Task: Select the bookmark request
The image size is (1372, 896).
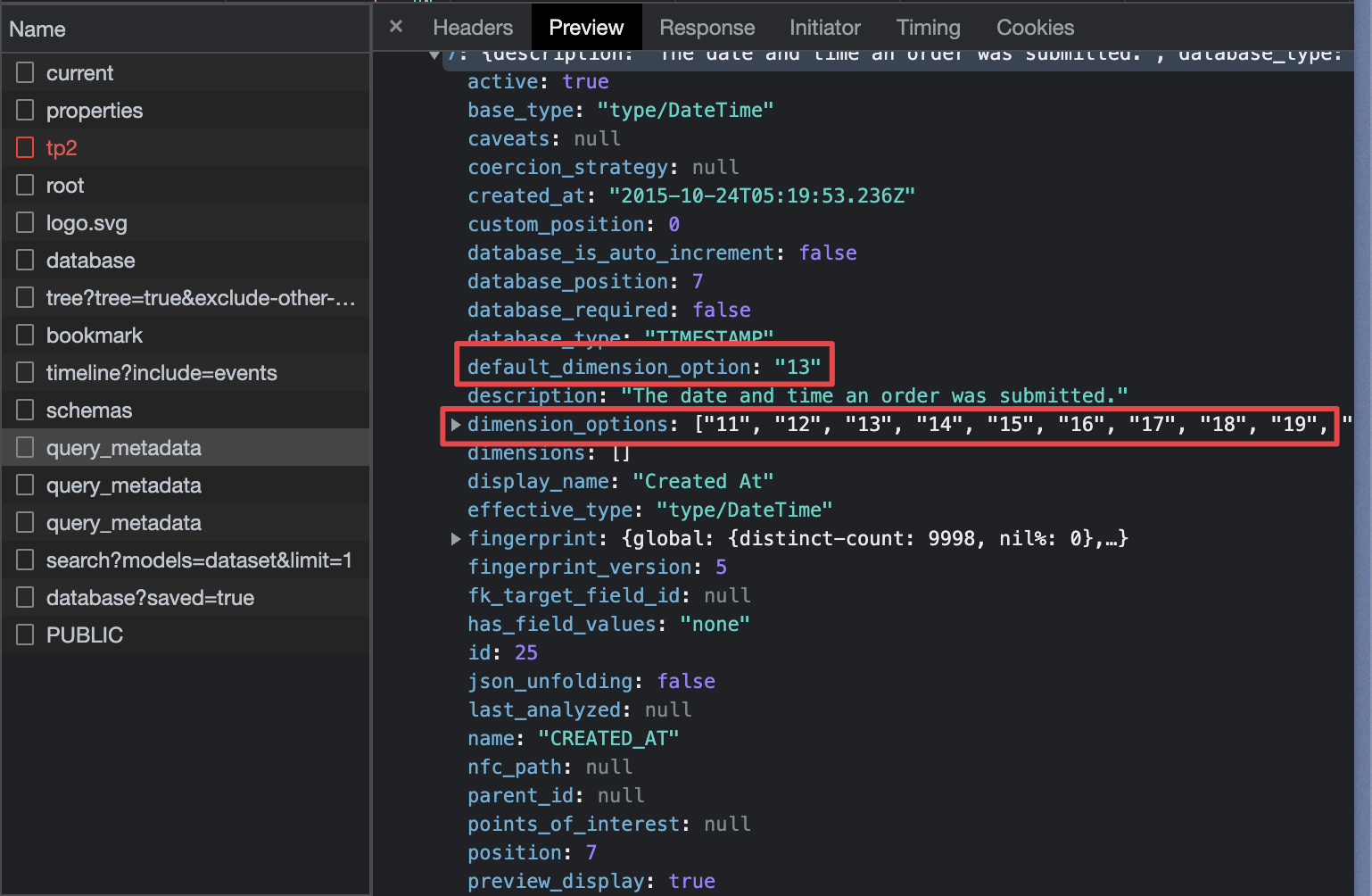Action: tap(94, 335)
